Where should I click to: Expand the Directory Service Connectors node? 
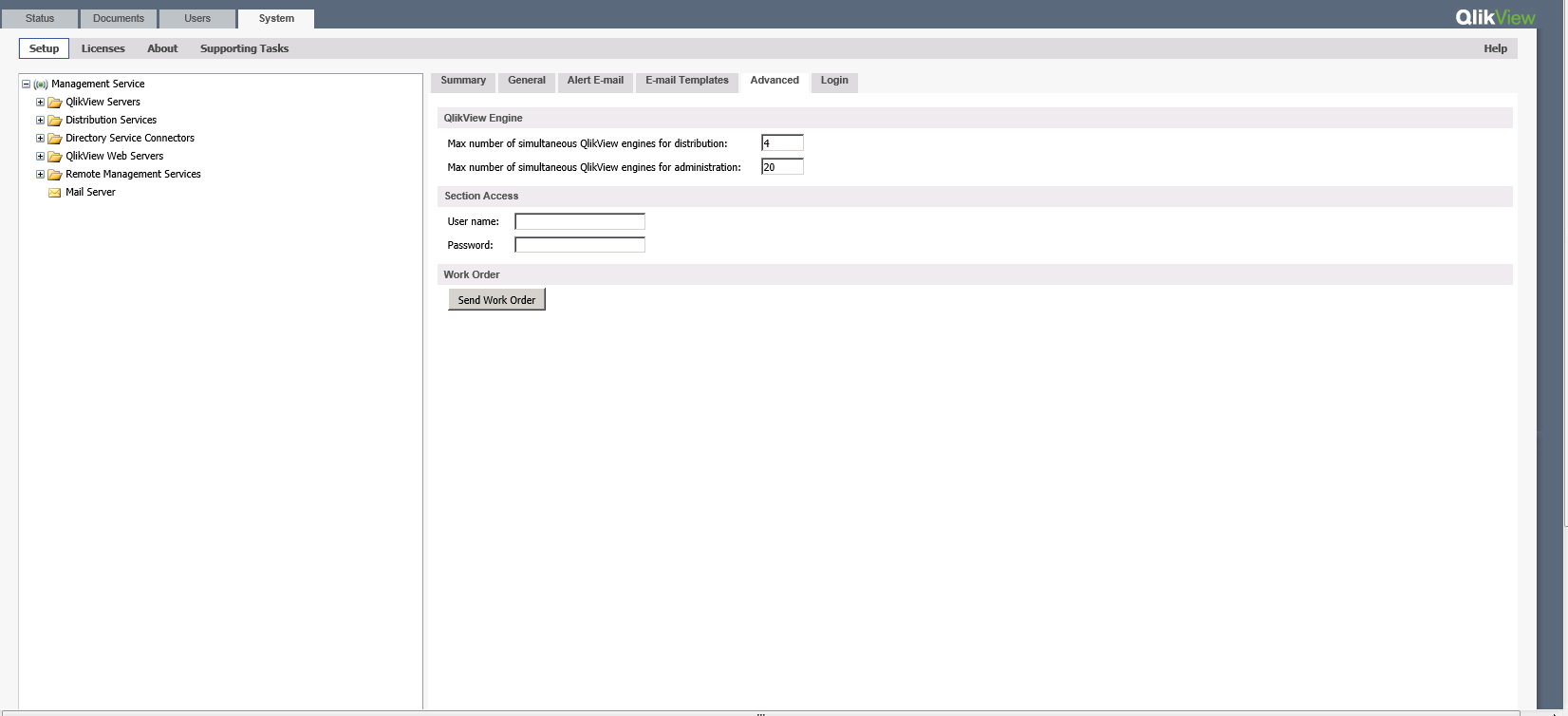pos(40,139)
